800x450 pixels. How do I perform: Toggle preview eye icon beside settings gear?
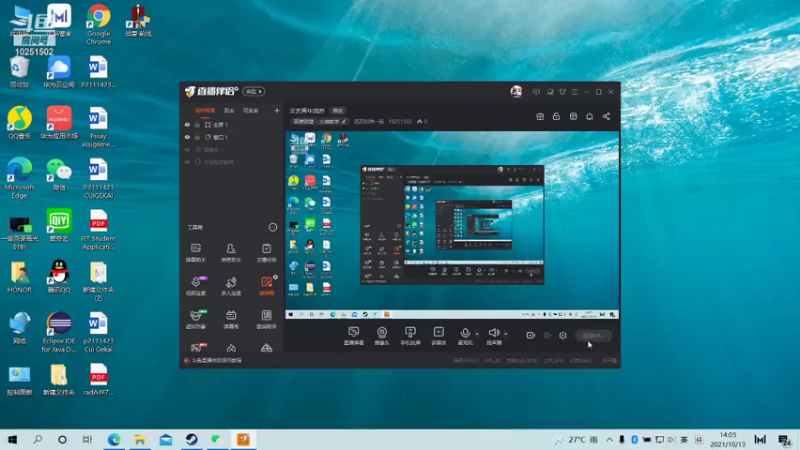pyautogui.click(x=547, y=336)
